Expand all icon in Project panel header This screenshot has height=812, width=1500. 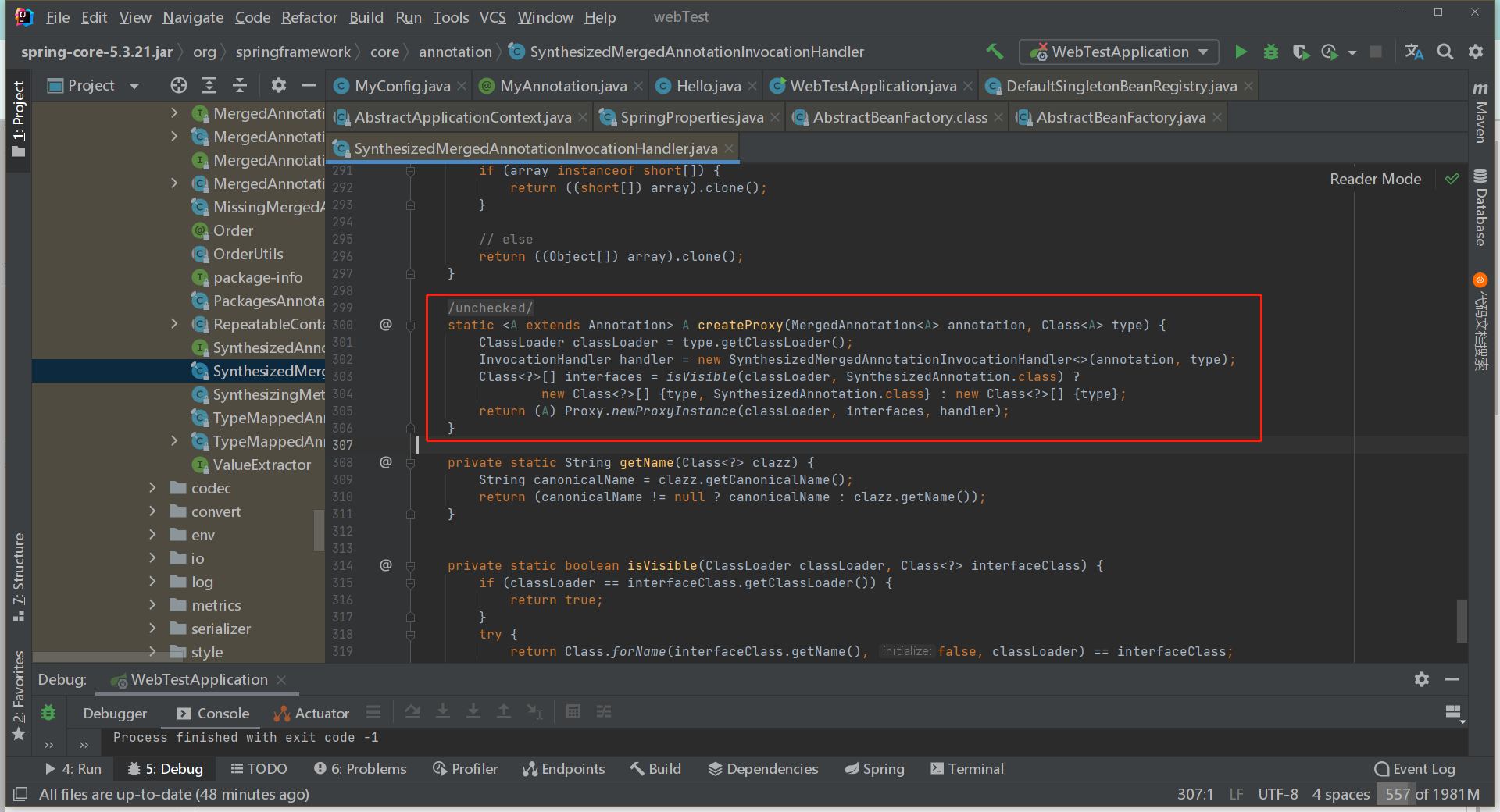pyautogui.click(x=209, y=85)
